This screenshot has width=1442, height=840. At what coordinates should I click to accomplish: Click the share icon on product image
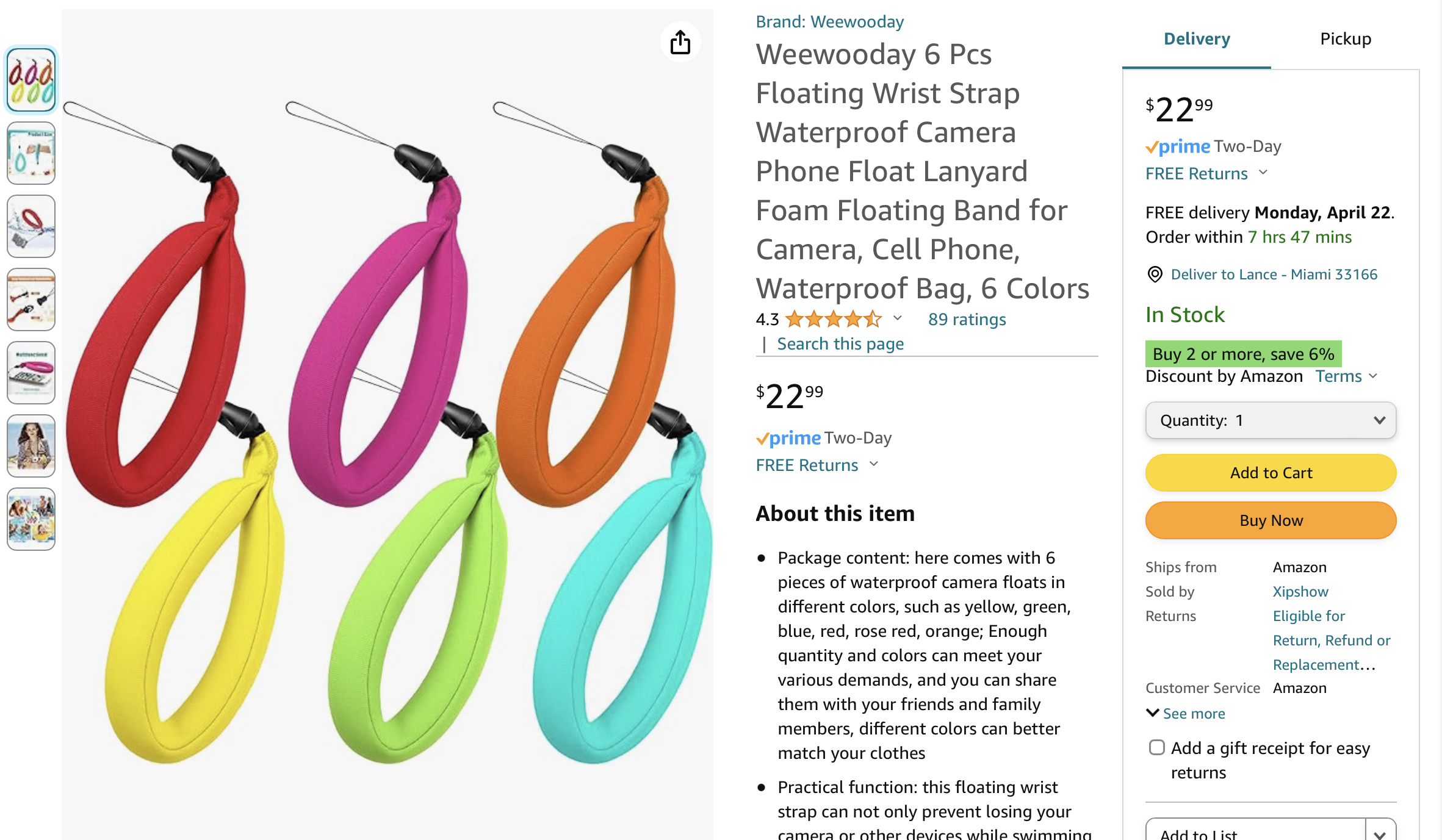(680, 42)
